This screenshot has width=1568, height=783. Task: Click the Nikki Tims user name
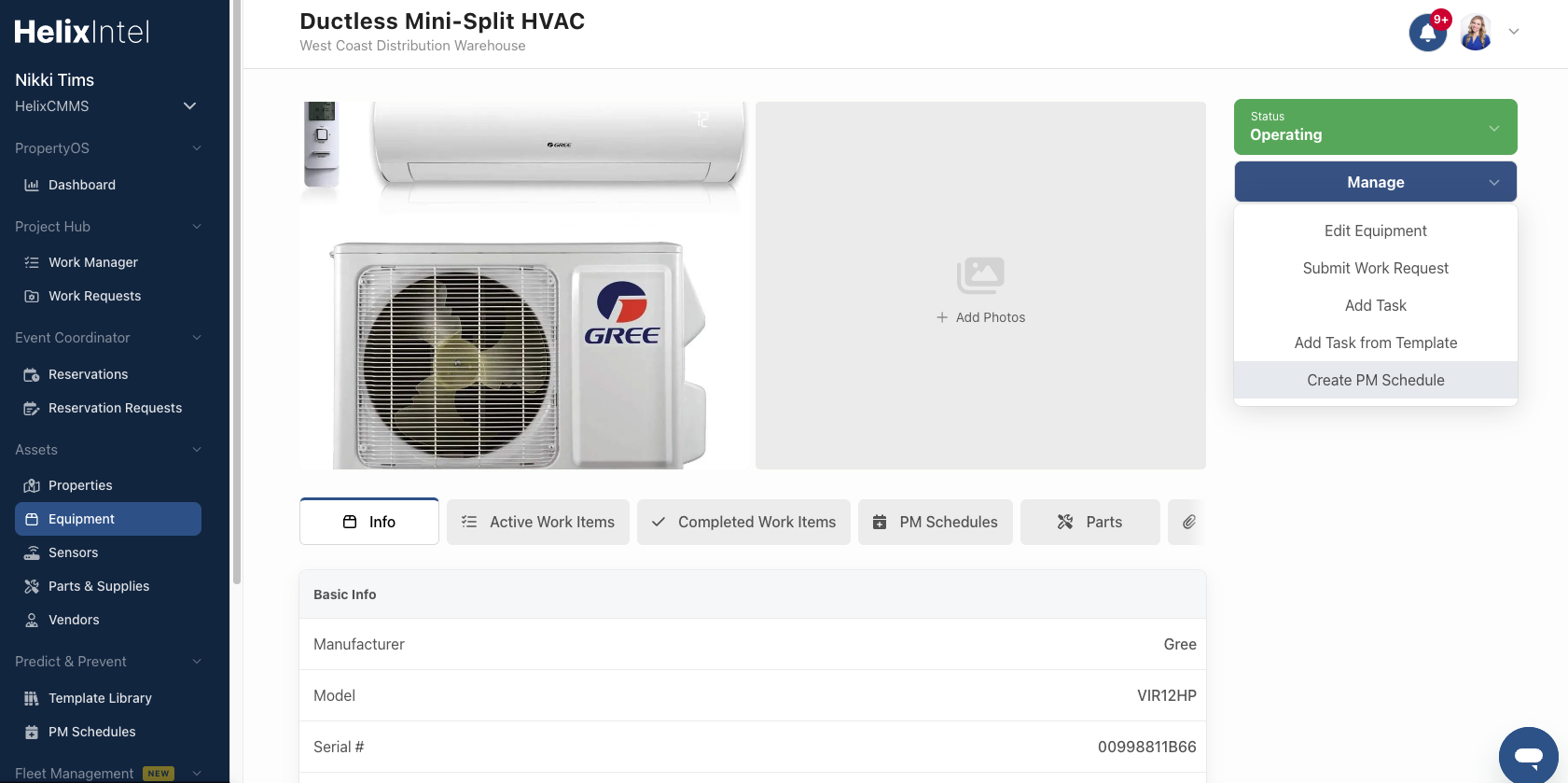tap(55, 80)
